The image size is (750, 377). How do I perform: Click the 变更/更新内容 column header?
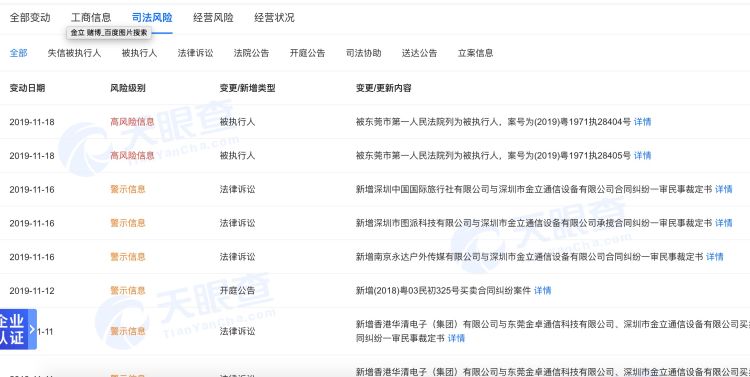[x=383, y=88]
